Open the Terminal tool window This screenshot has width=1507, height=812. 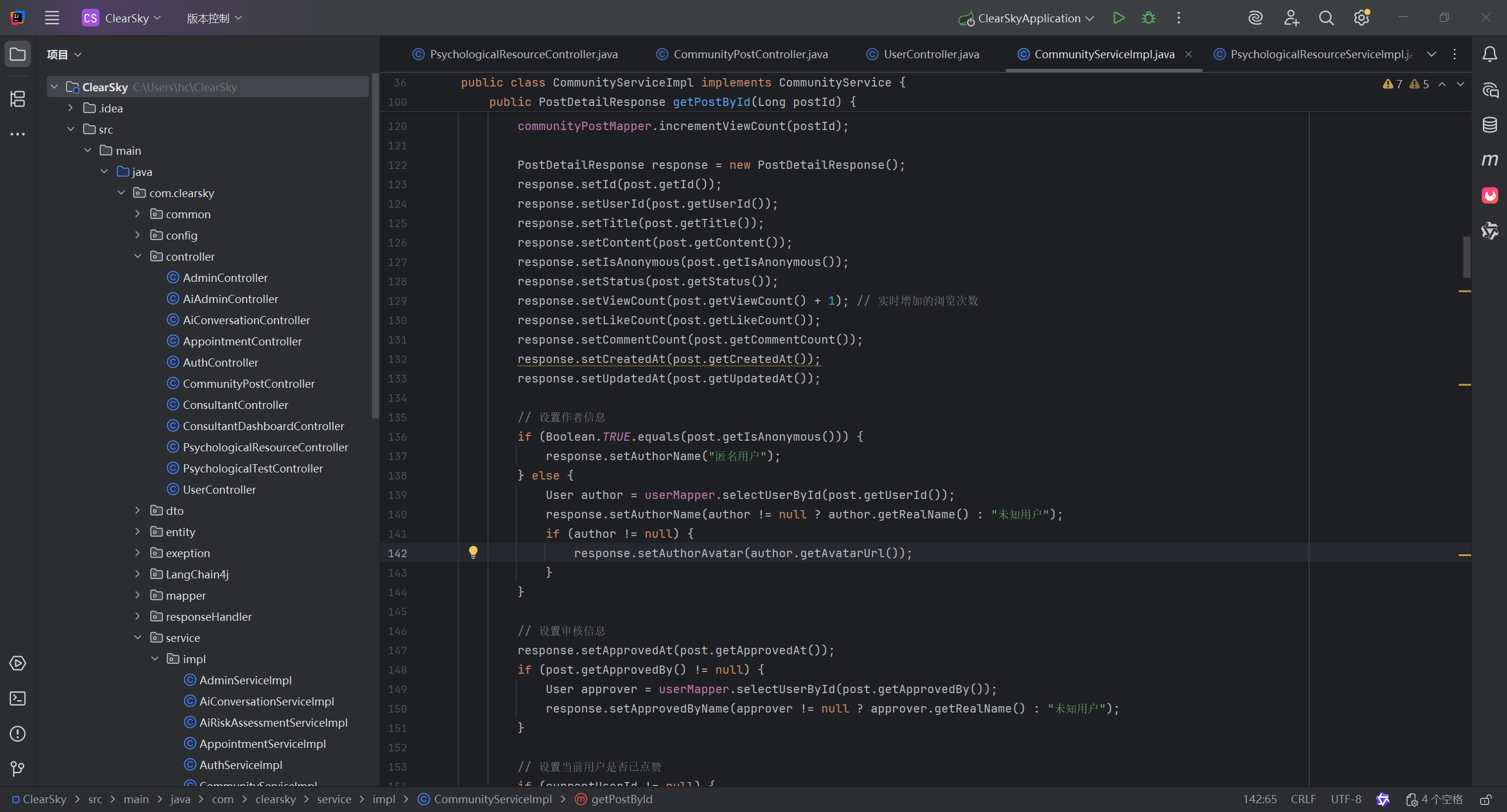pos(18,698)
